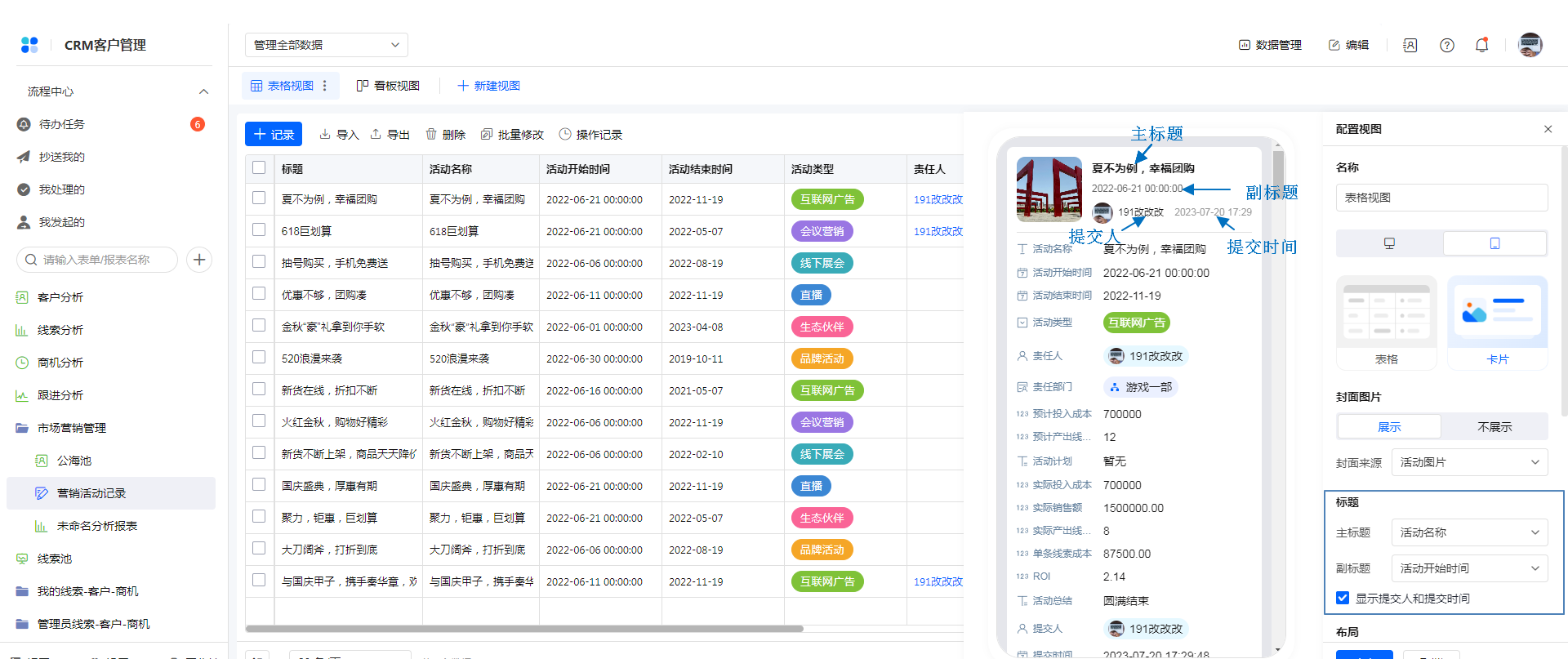This screenshot has height=659, width=1568.
Task: Open the help question mark icon
Action: pos(1446,45)
